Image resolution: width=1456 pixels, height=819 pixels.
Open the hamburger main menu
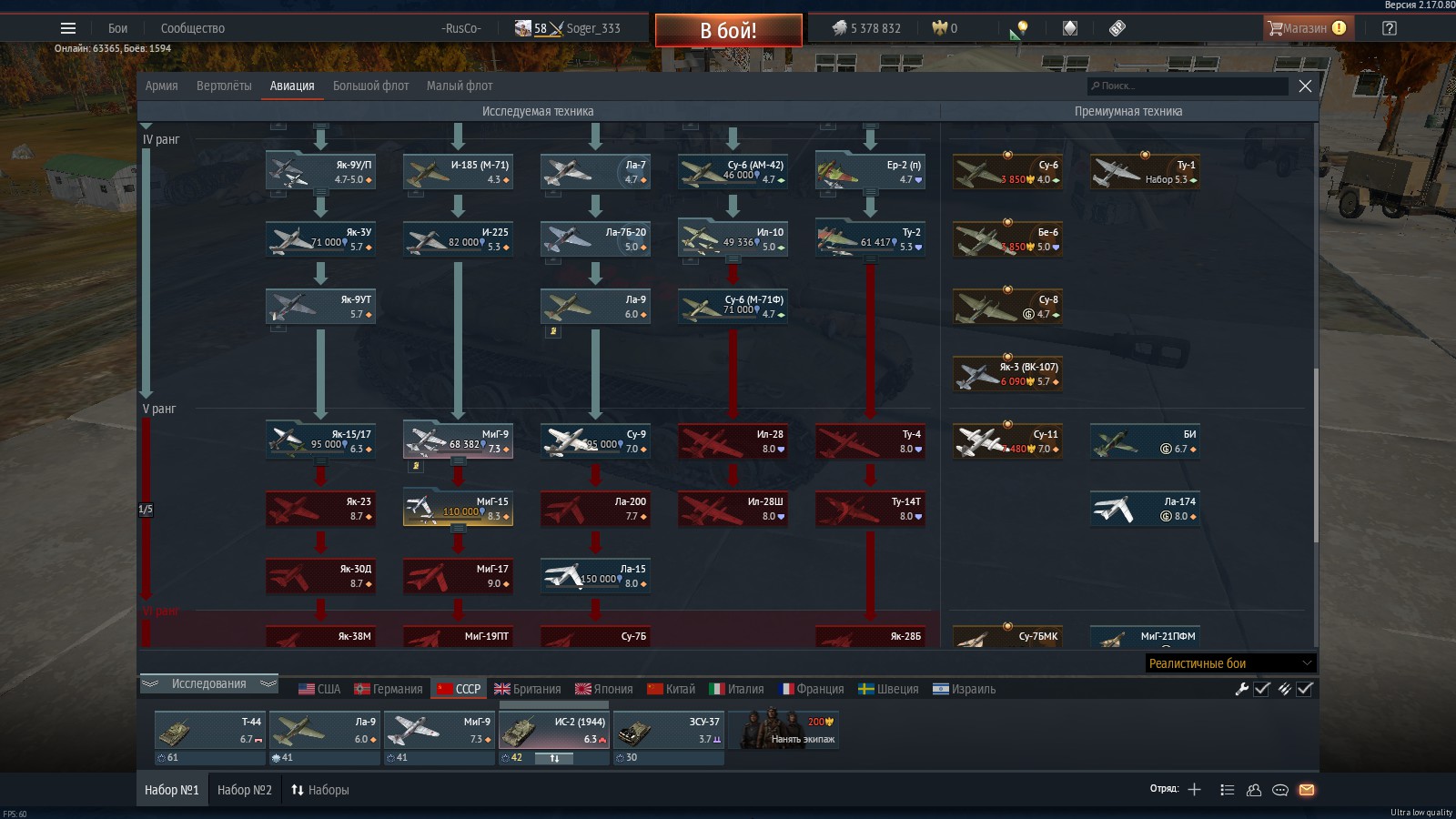tap(68, 28)
